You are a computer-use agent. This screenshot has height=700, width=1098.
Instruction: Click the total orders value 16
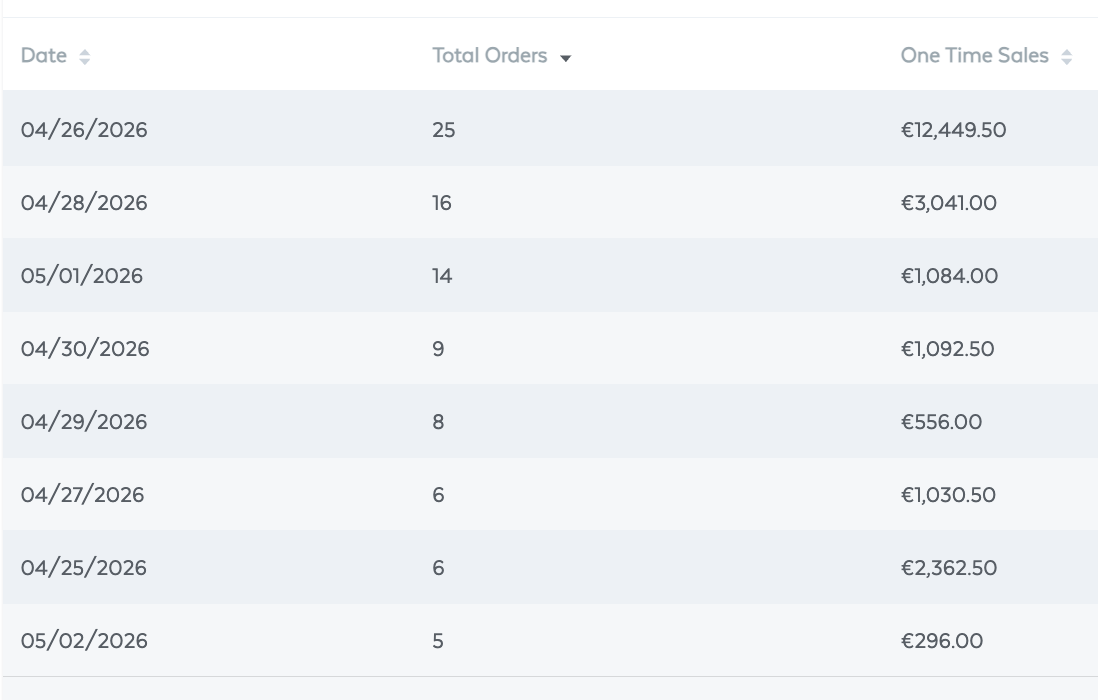click(x=442, y=203)
